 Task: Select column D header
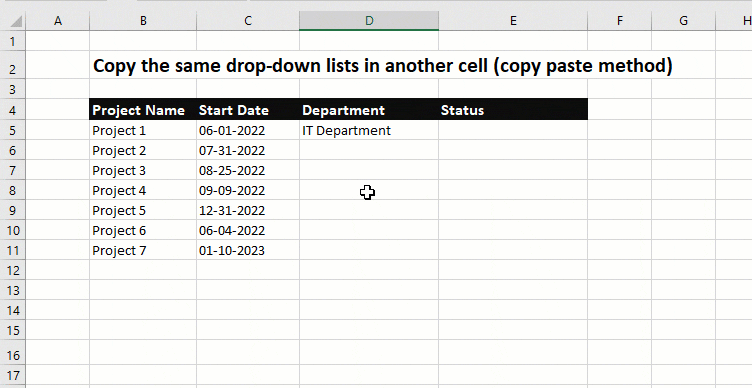click(x=369, y=21)
